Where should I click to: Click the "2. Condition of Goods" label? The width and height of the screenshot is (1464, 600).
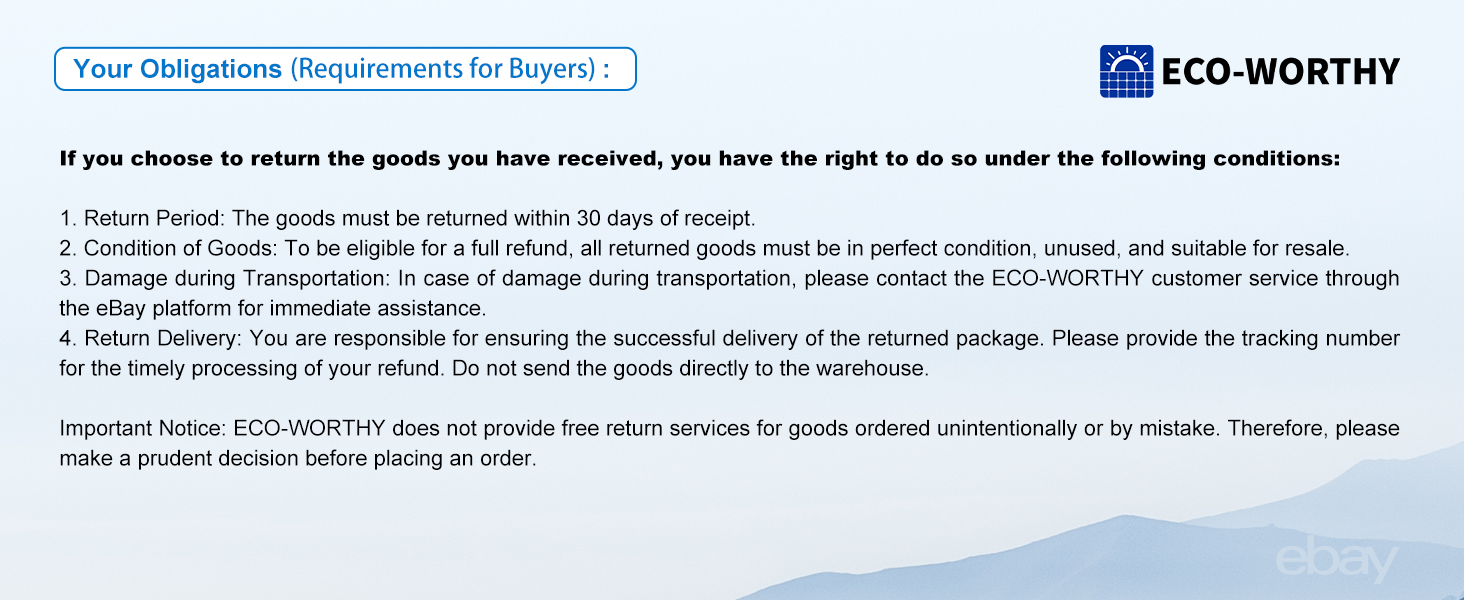pos(165,248)
